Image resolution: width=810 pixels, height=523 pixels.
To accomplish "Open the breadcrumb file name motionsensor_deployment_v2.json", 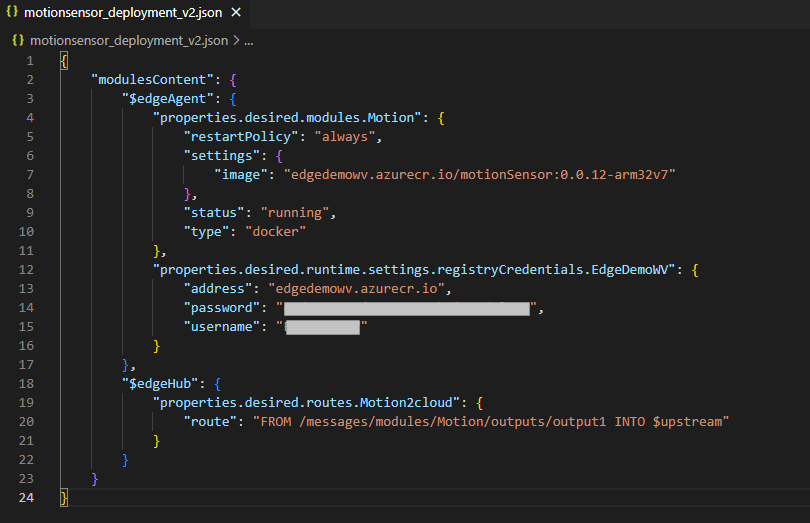I will (x=129, y=41).
